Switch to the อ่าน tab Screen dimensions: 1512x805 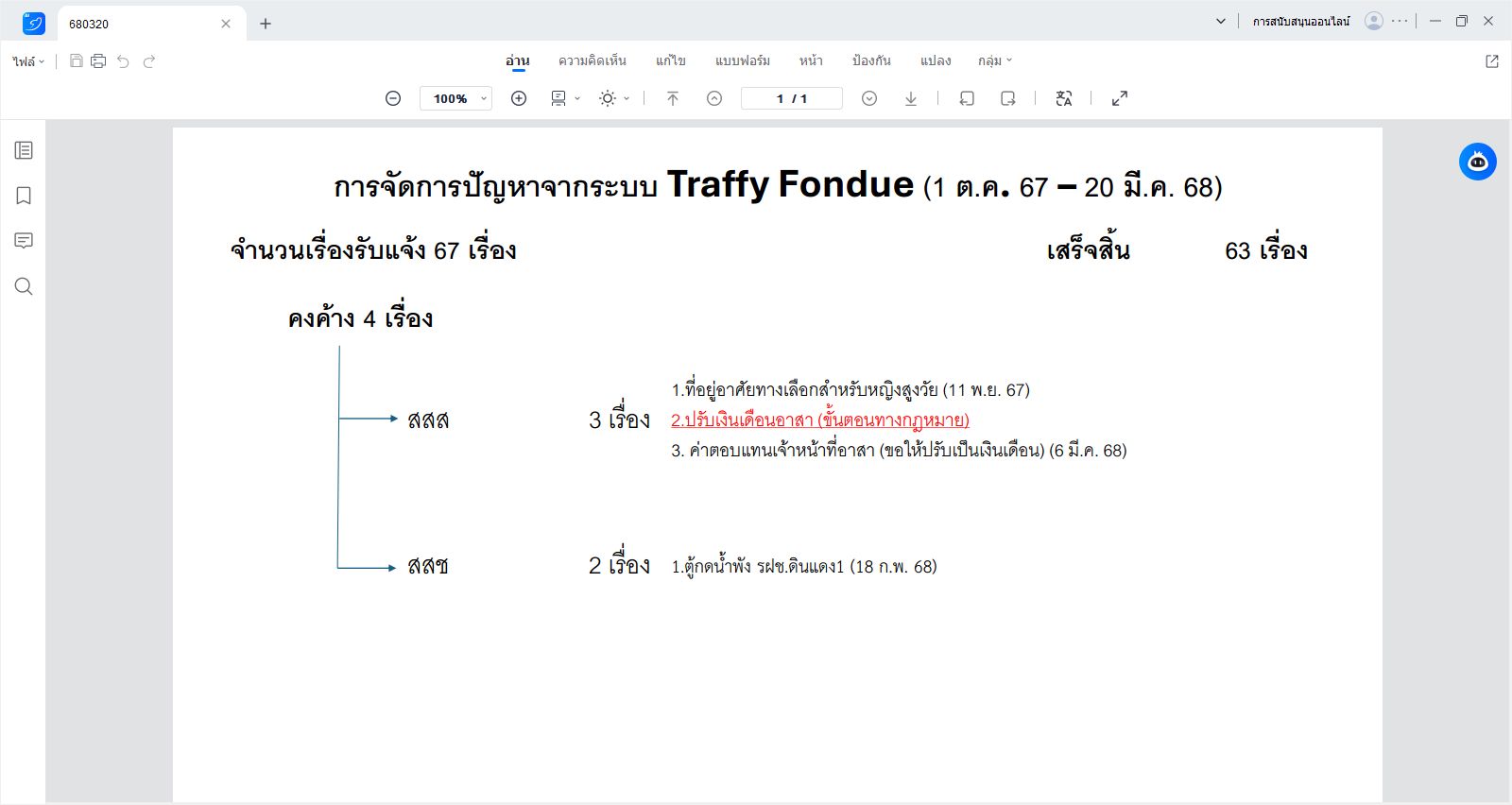coord(517,60)
